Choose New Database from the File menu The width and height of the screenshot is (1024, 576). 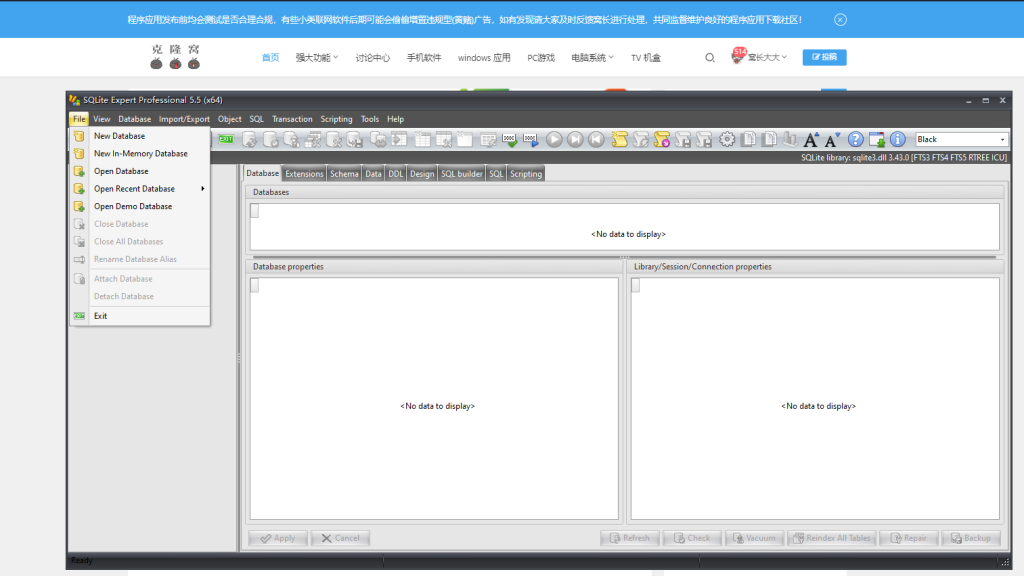coord(140,136)
